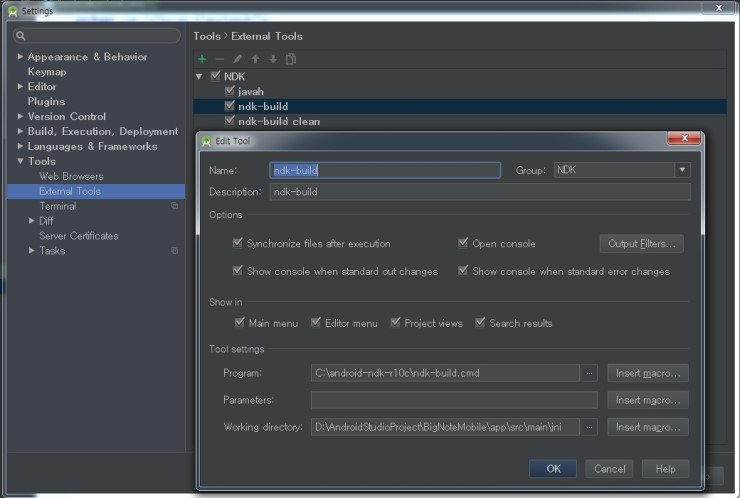Expand the Editor settings node
Screen dimensions: 740x498
(20, 86)
